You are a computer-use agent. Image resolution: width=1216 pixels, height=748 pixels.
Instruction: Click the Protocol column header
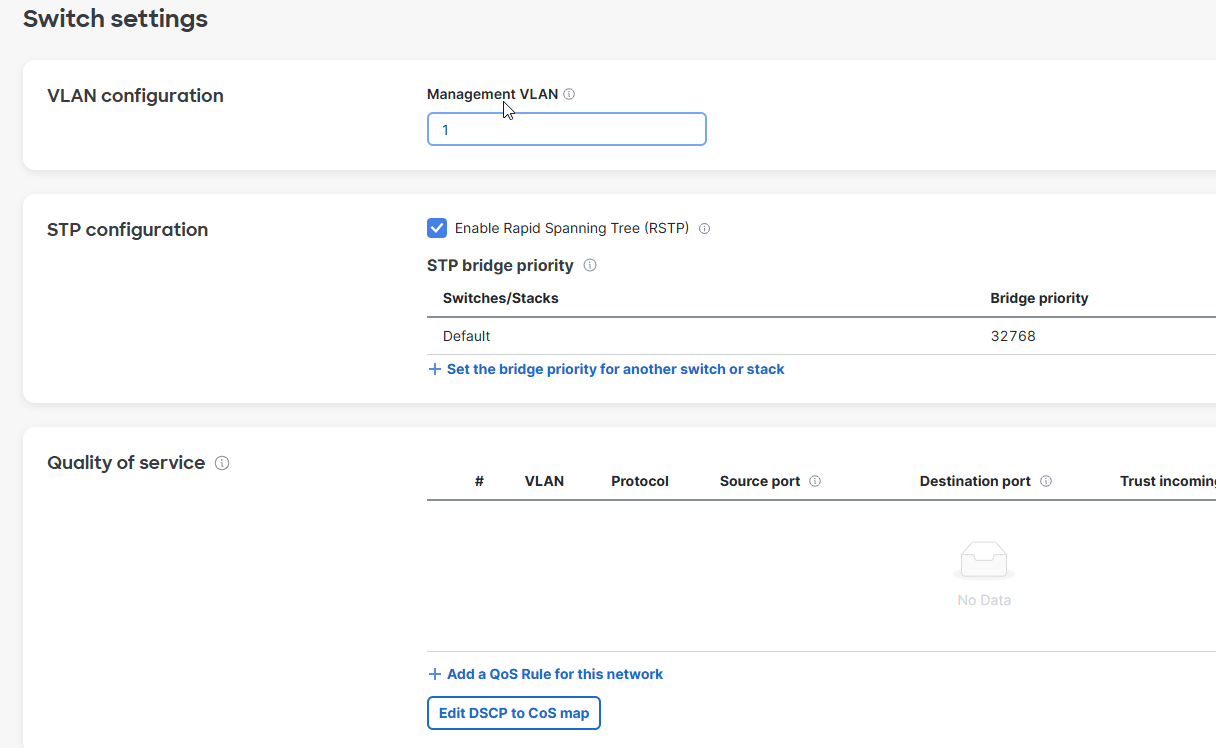[640, 481]
